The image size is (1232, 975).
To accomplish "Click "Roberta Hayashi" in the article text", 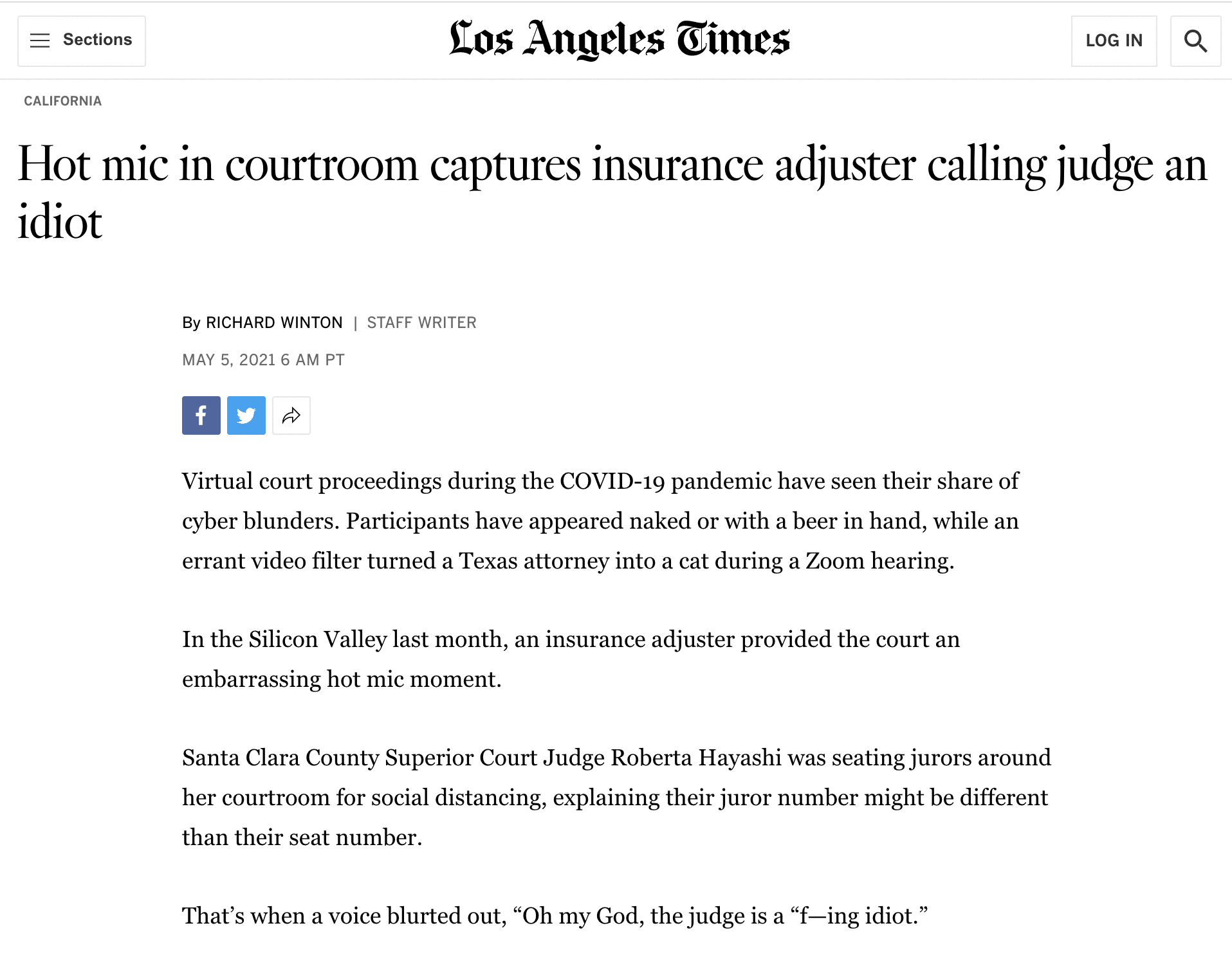I will click(x=695, y=758).
